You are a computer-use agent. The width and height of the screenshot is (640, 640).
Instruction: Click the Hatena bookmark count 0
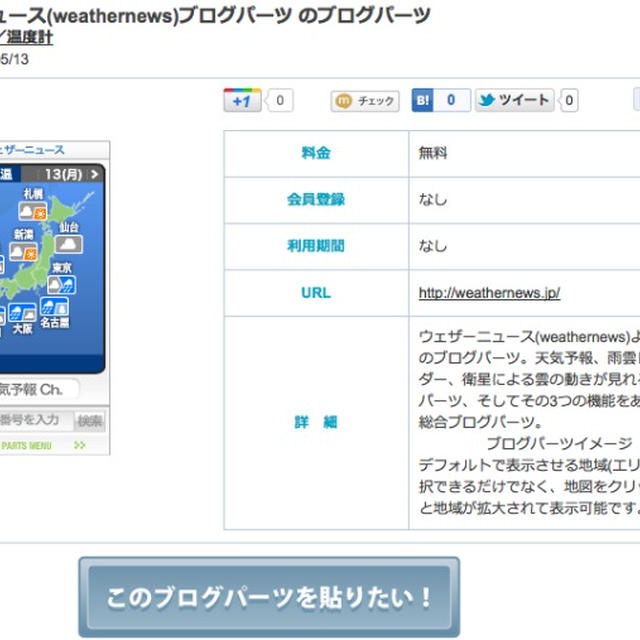(x=451, y=100)
